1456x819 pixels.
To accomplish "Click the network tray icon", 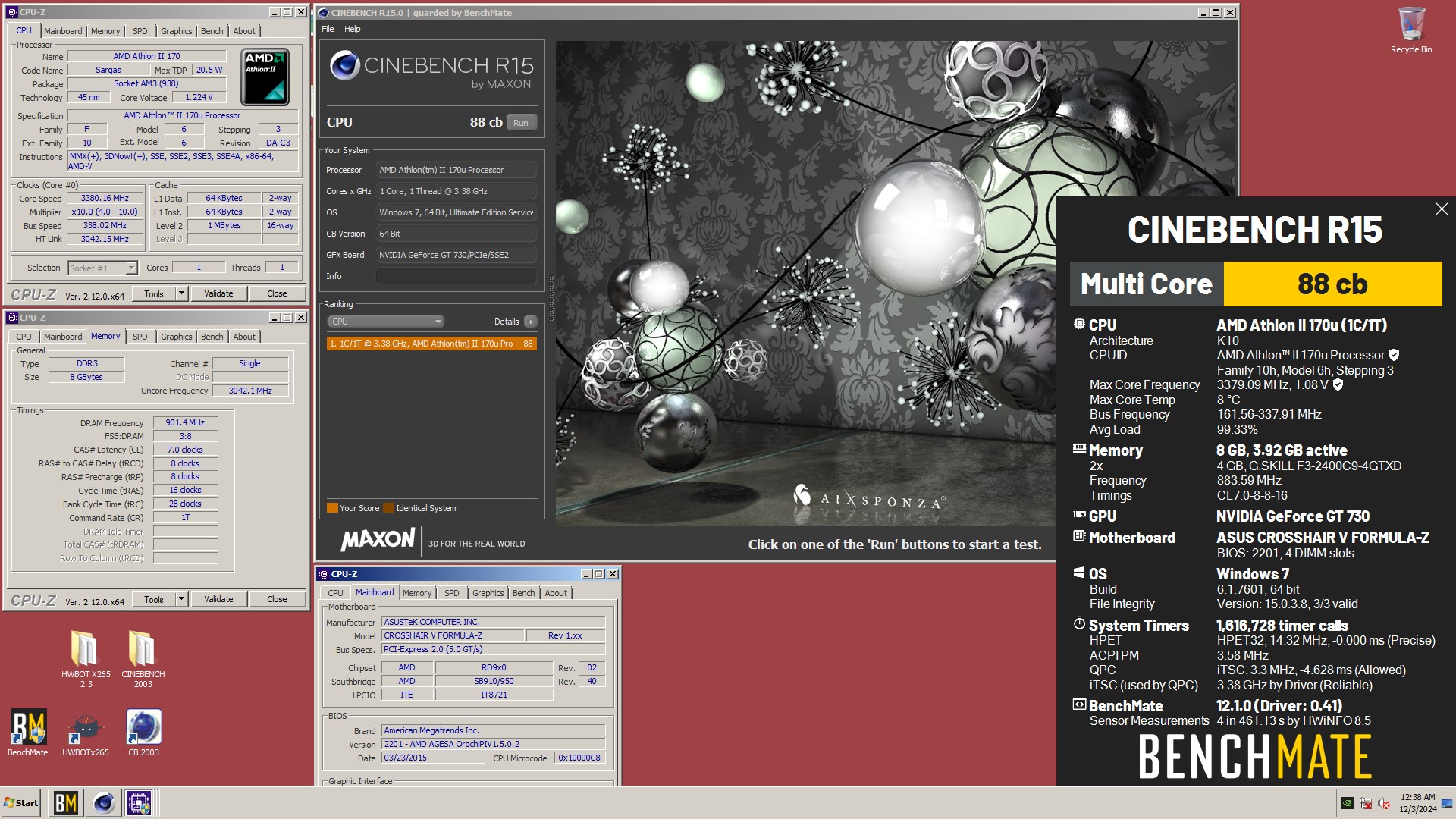I will [1366, 803].
